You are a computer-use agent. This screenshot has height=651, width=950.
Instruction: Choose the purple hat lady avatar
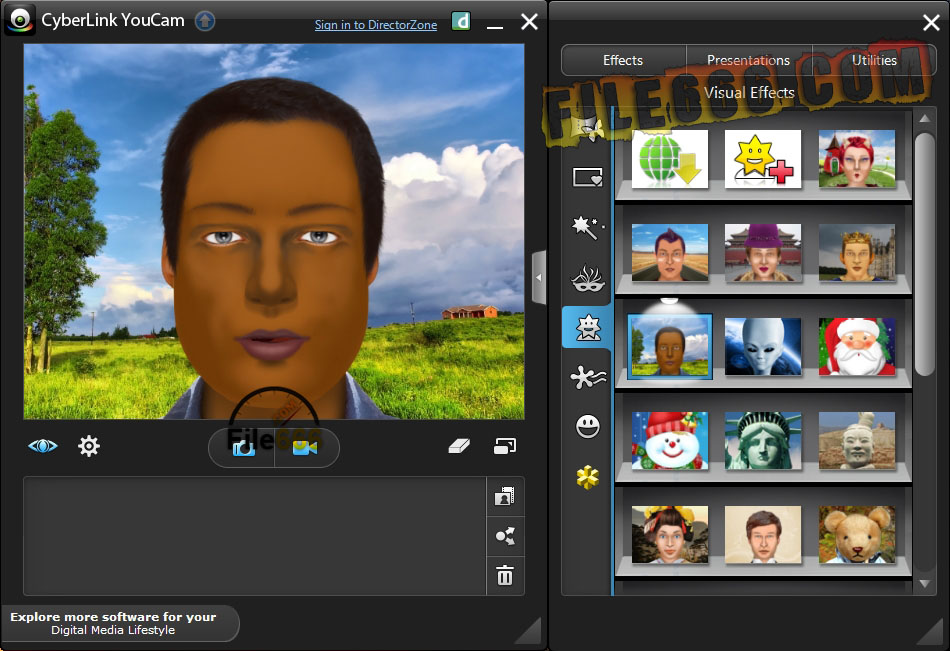coord(763,253)
